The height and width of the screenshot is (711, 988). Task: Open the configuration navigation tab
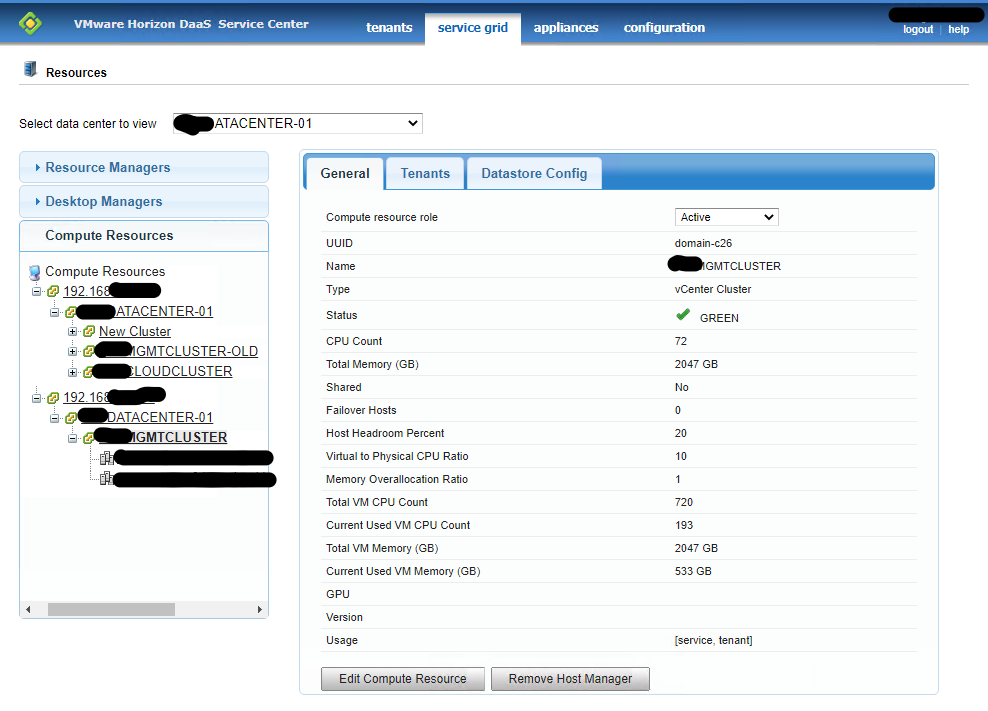(x=664, y=28)
